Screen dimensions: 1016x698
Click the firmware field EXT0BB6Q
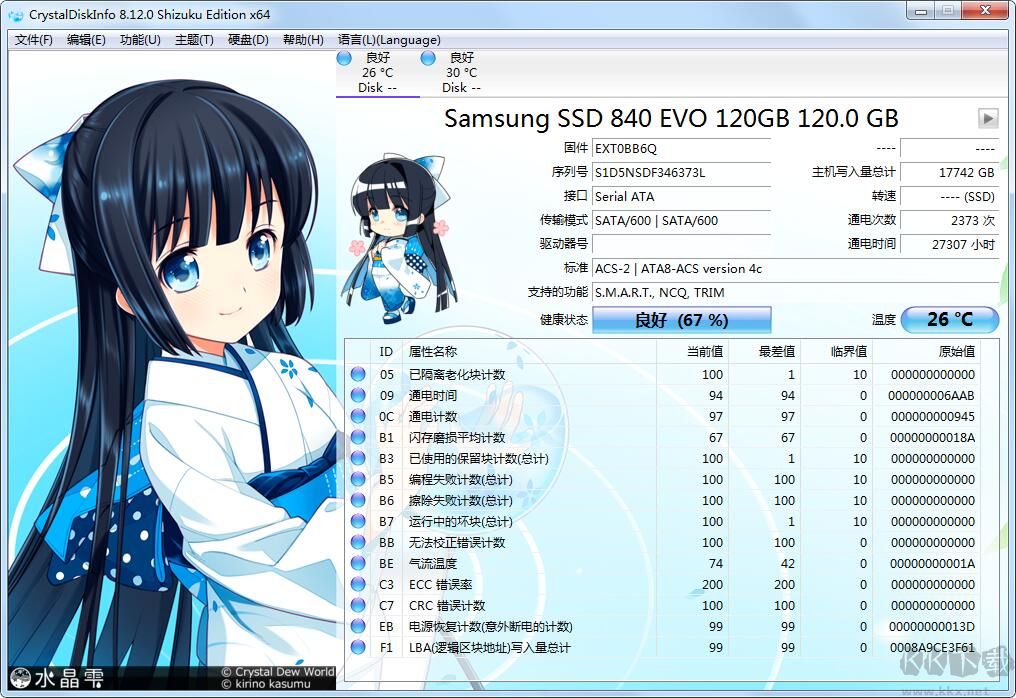[681, 148]
